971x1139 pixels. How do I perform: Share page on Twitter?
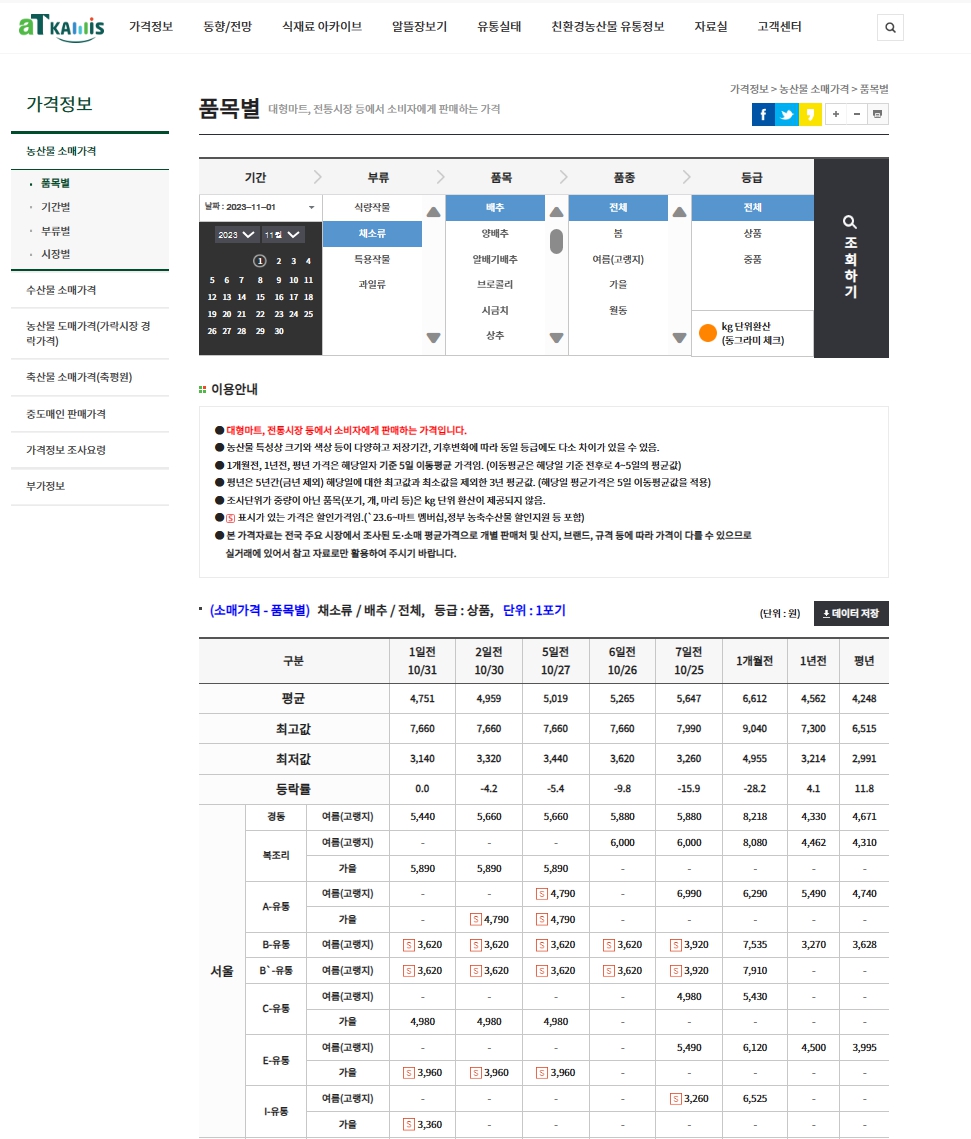787,114
